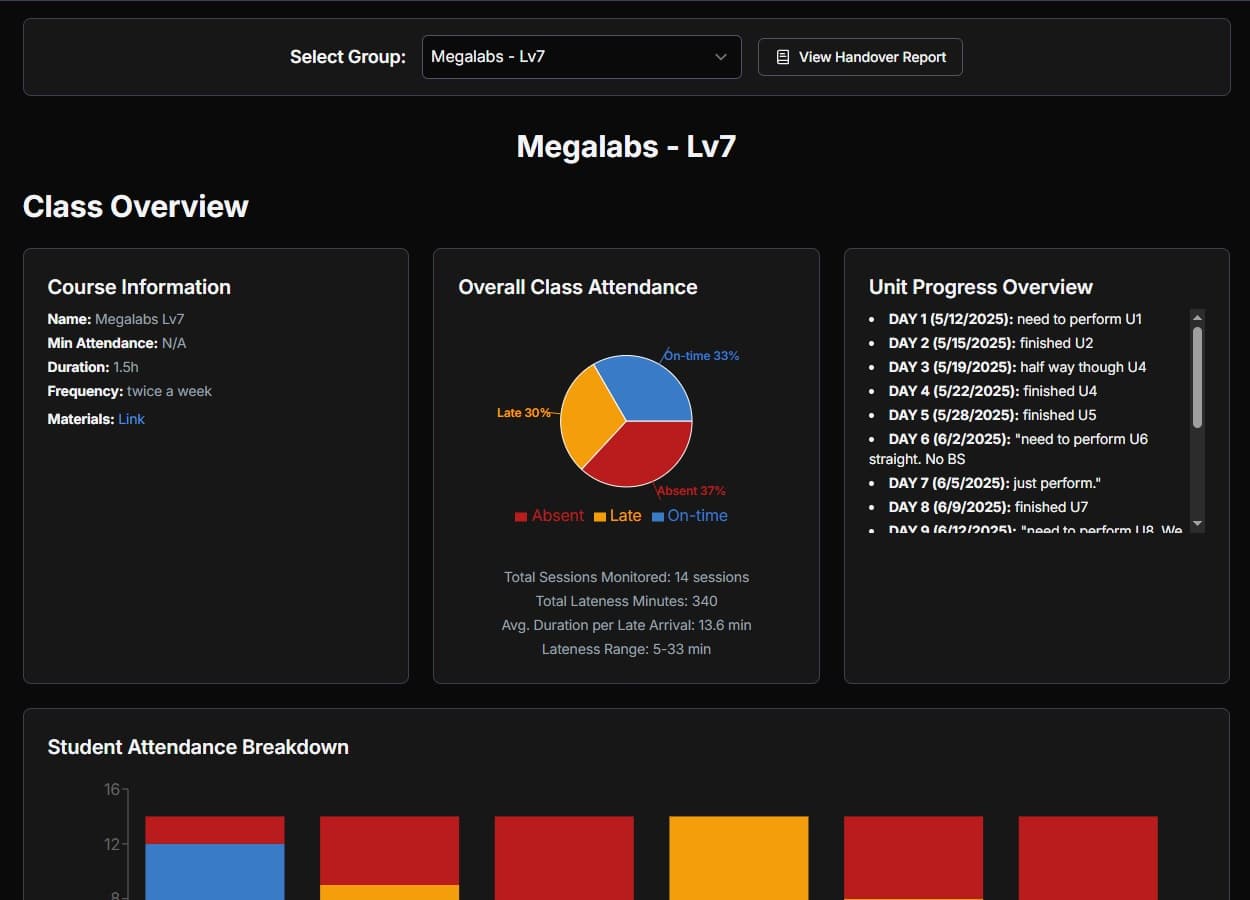Viewport: 1250px width, 900px height.
Task: Click the Total Lateness Minutes stat
Action: coord(626,601)
